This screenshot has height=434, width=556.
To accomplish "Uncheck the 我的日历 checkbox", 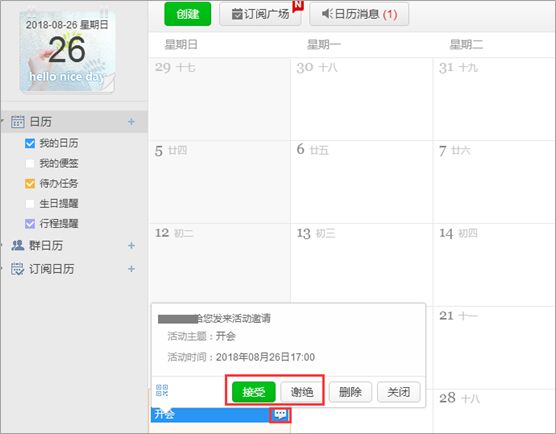I will (x=30, y=143).
